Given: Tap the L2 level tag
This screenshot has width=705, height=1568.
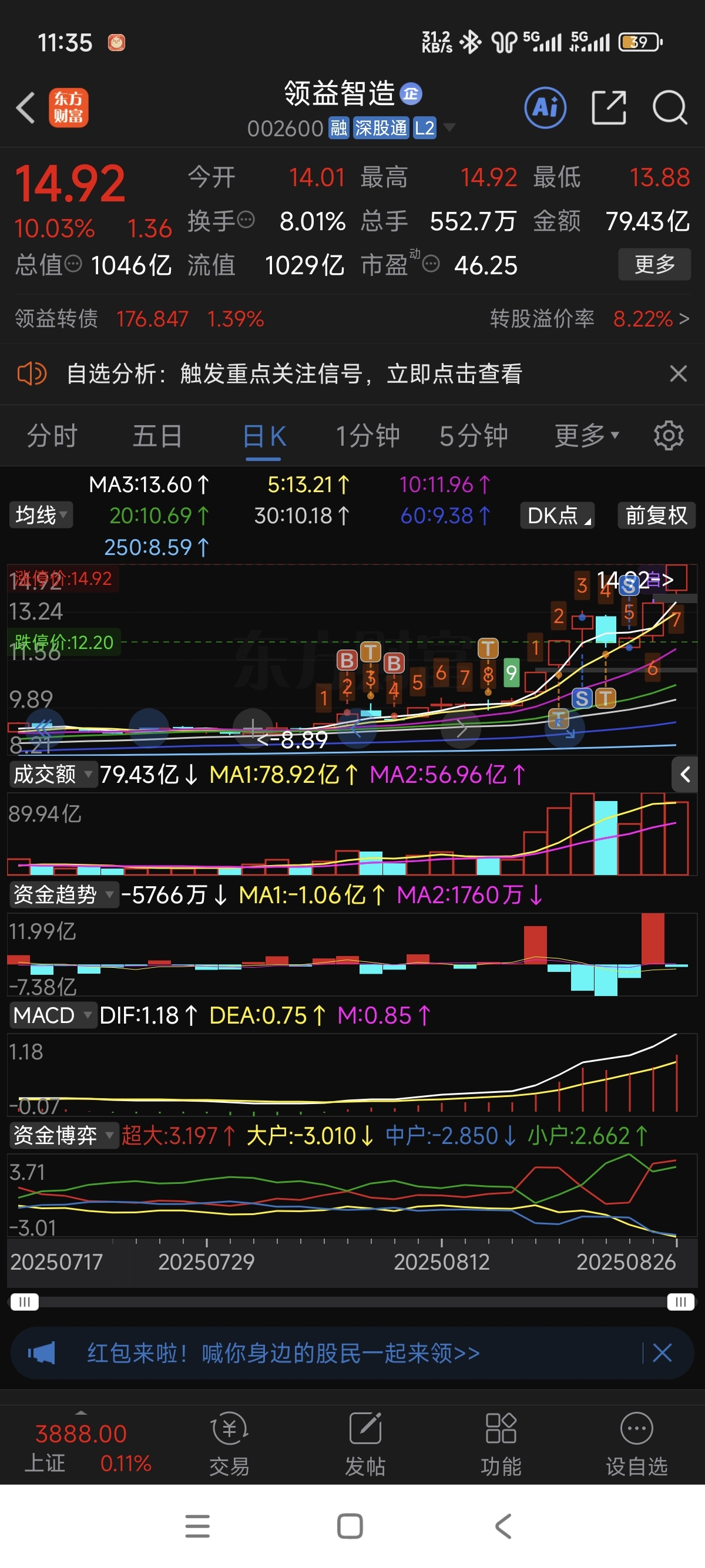Looking at the screenshot, I should point(424,128).
